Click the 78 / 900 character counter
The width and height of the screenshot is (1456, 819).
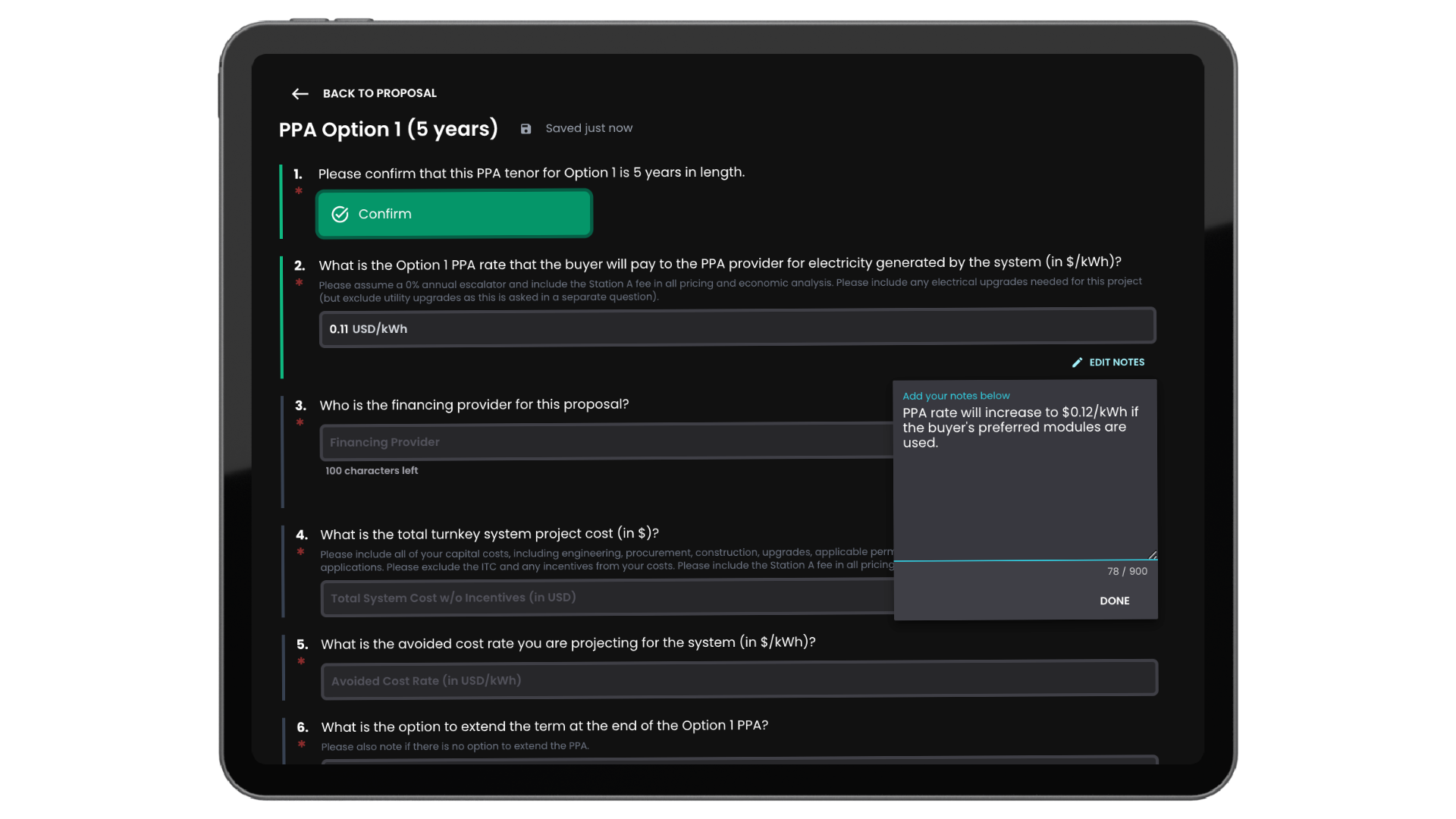[1127, 571]
